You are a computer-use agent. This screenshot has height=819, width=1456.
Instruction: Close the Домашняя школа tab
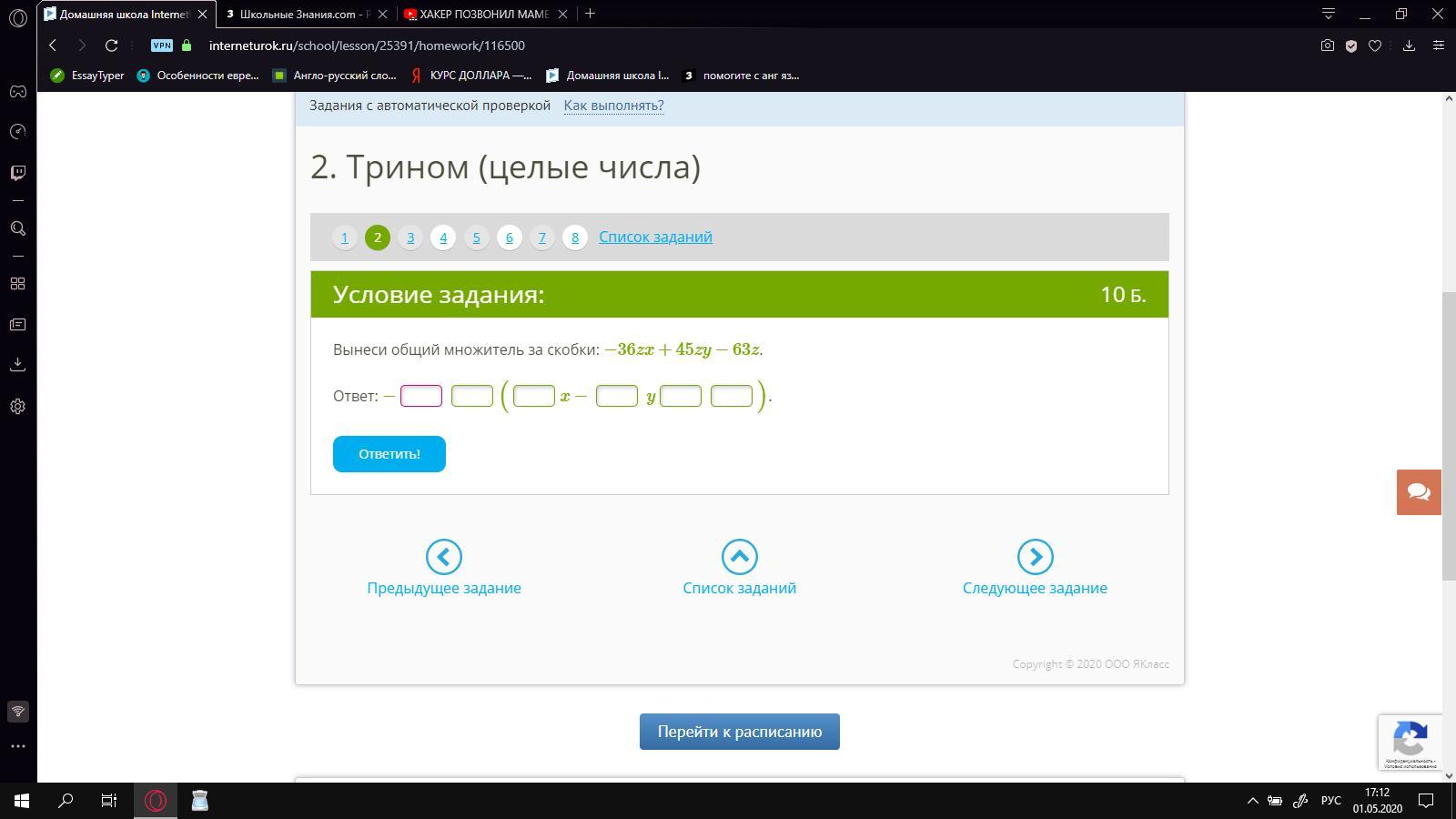point(202,14)
